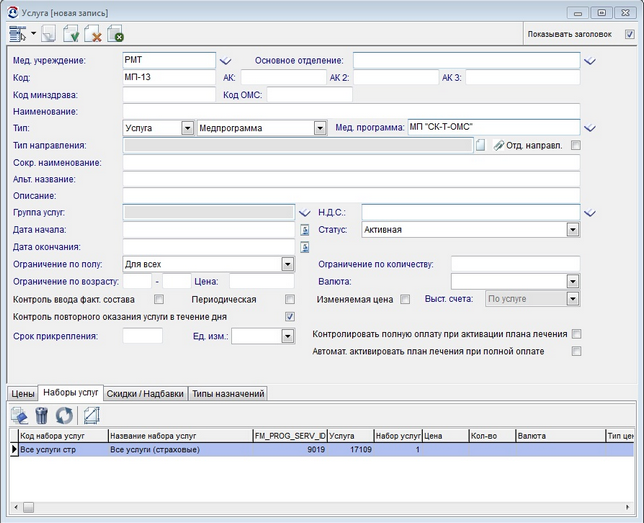644x523 pixels.
Task: Click the grid horizontal scrollbar thumb
Action: click(x=28, y=507)
